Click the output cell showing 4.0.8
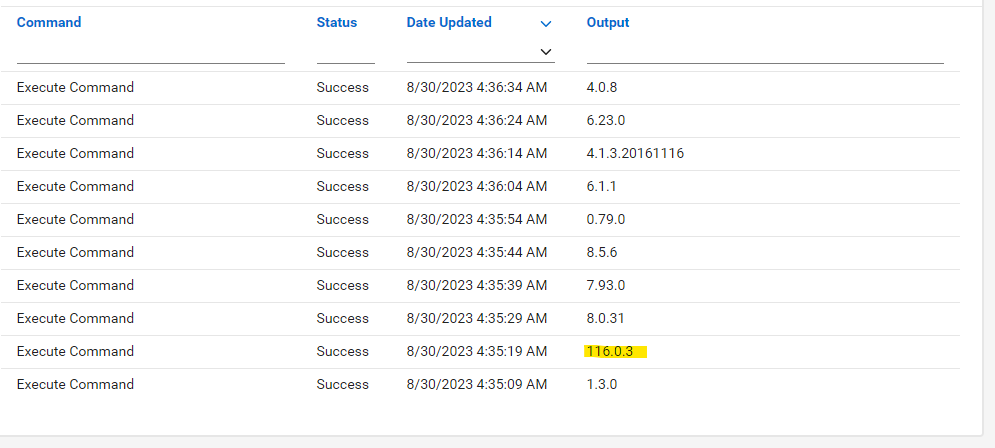The width and height of the screenshot is (995, 448). pyautogui.click(x=602, y=87)
